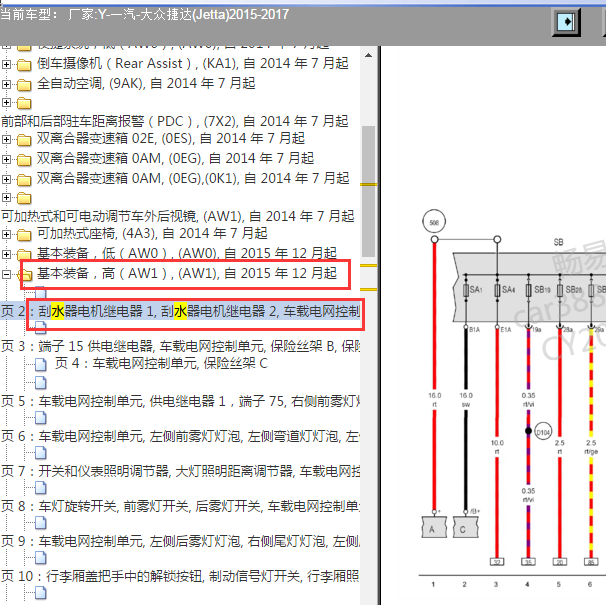Screen dimensions: 606x605
Task: Click fuse SA4 in wiring diagram
Action: pos(497,290)
